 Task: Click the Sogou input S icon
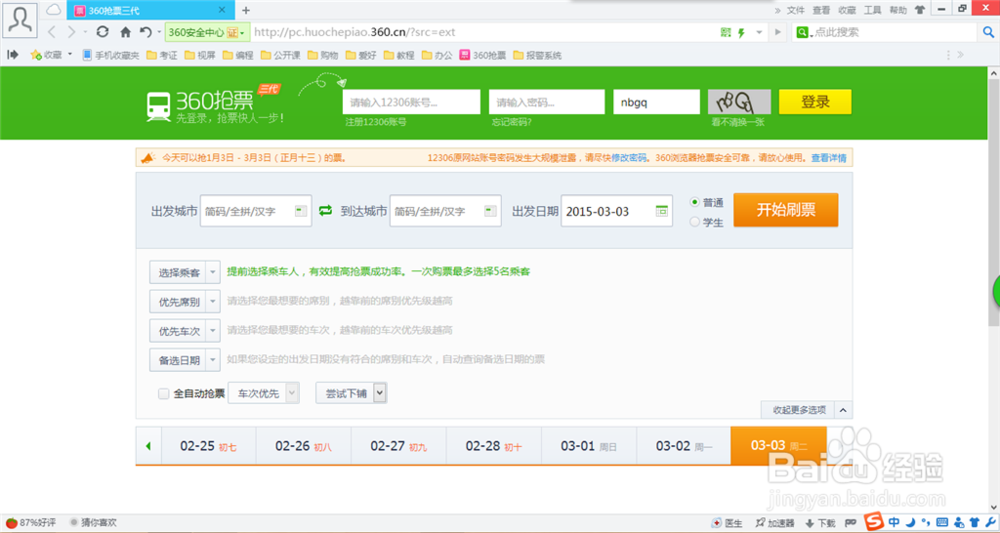873,522
